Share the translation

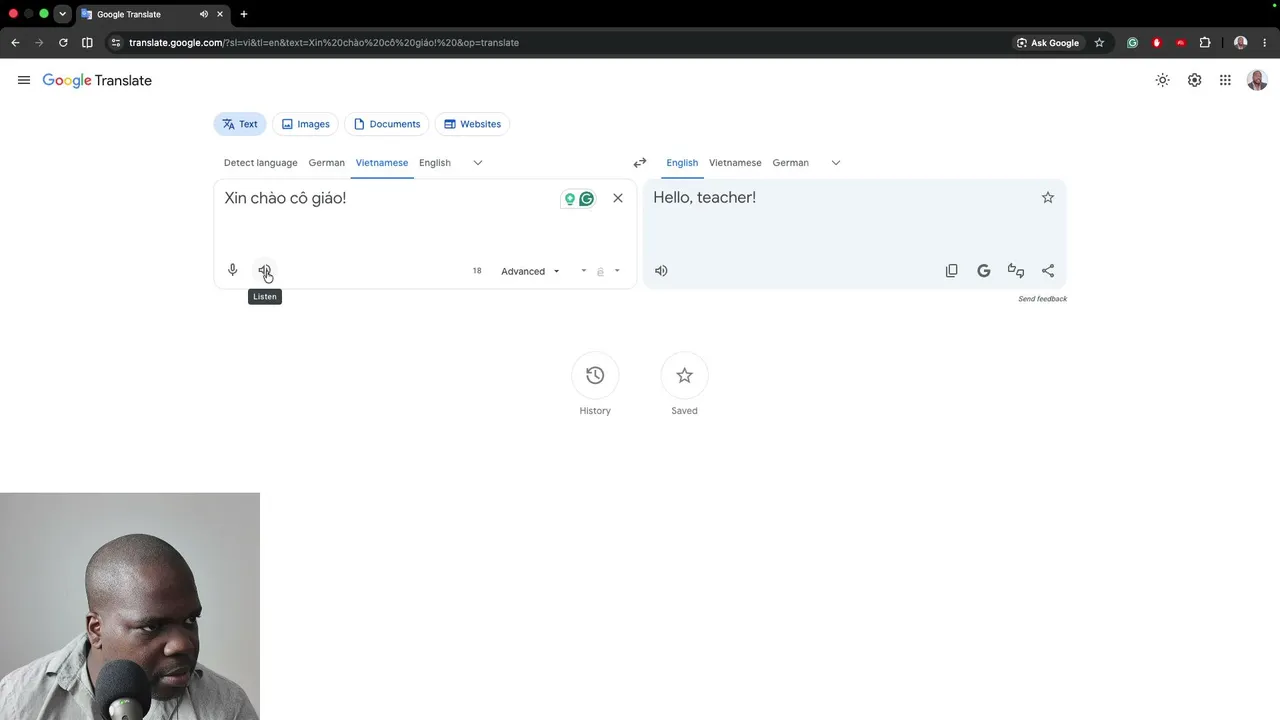click(x=1048, y=270)
